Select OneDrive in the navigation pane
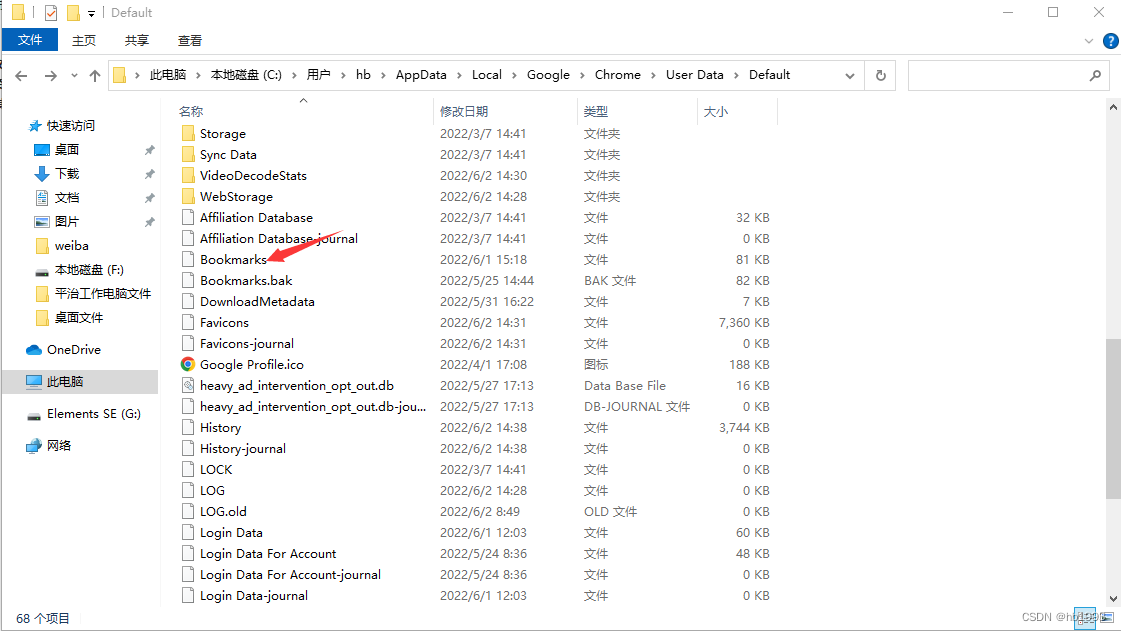1121x631 pixels. coord(74,350)
